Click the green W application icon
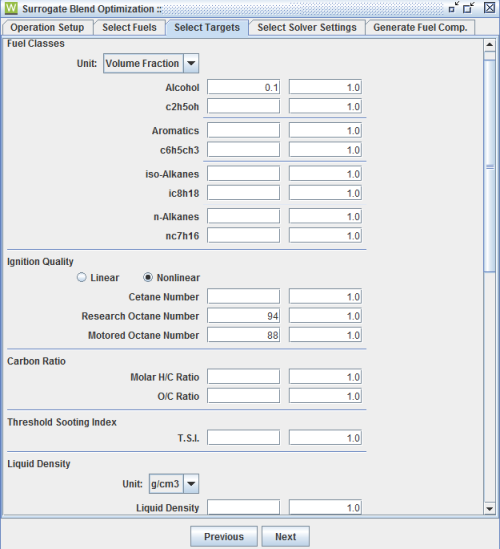The height and width of the screenshot is (549, 500). pyautogui.click(x=11, y=8)
